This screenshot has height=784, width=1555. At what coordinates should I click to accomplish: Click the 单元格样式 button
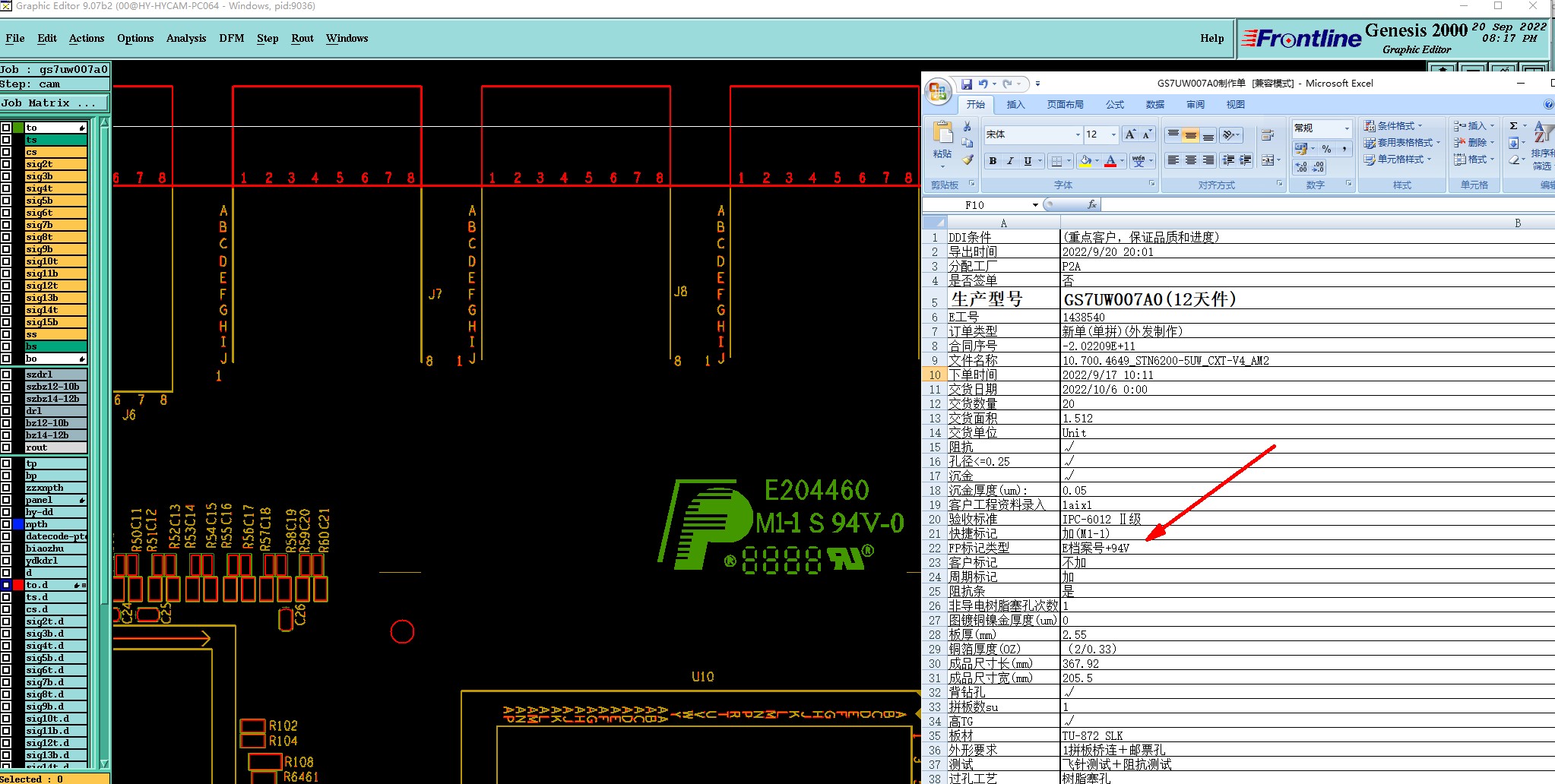point(1398,160)
